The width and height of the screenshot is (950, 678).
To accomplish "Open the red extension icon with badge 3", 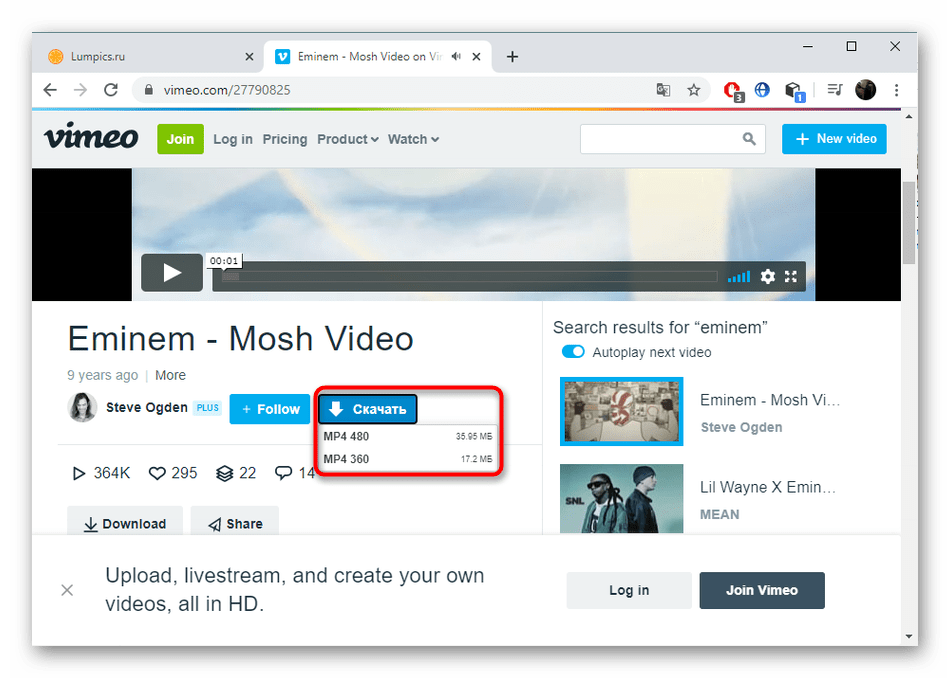I will pyautogui.click(x=733, y=91).
